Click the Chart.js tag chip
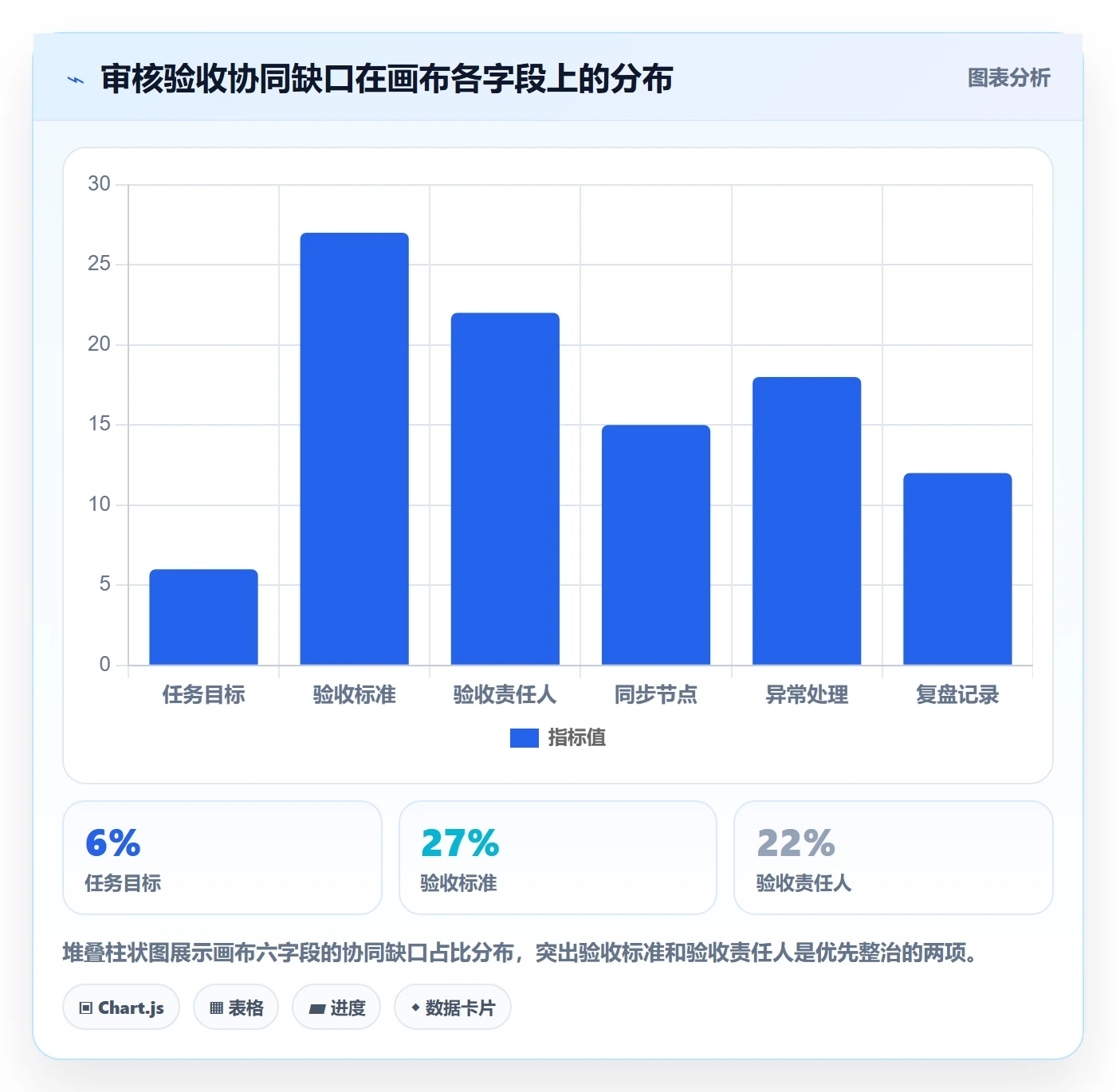 [x=121, y=1008]
